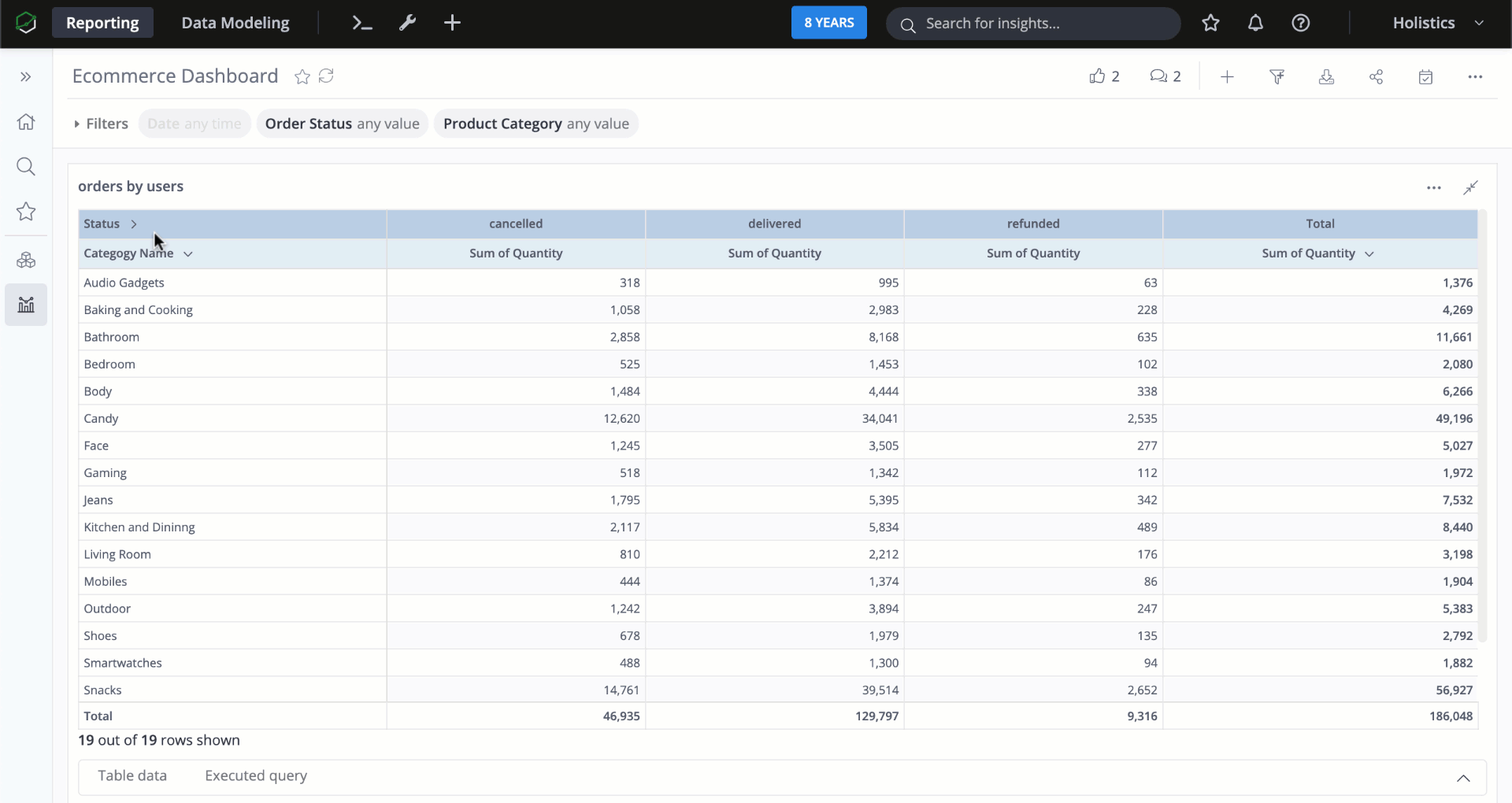Screen dimensions: 1512x803
Task: Open dashboard filter icon
Action: [x=1277, y=76]
